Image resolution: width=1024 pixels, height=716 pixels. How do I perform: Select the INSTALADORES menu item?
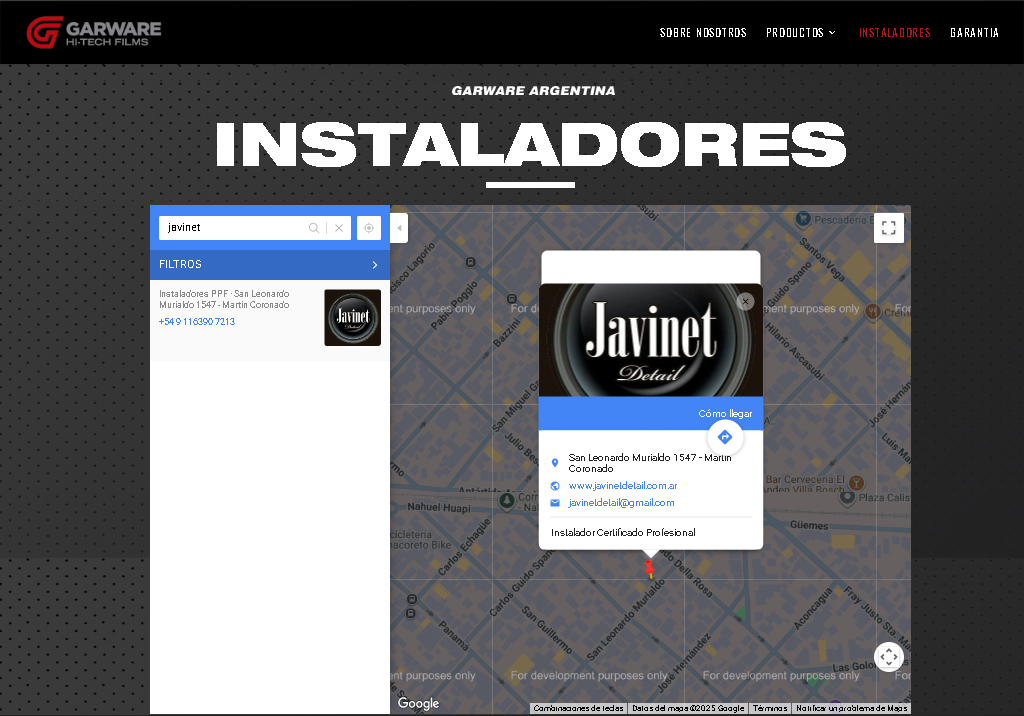[894, 31]
